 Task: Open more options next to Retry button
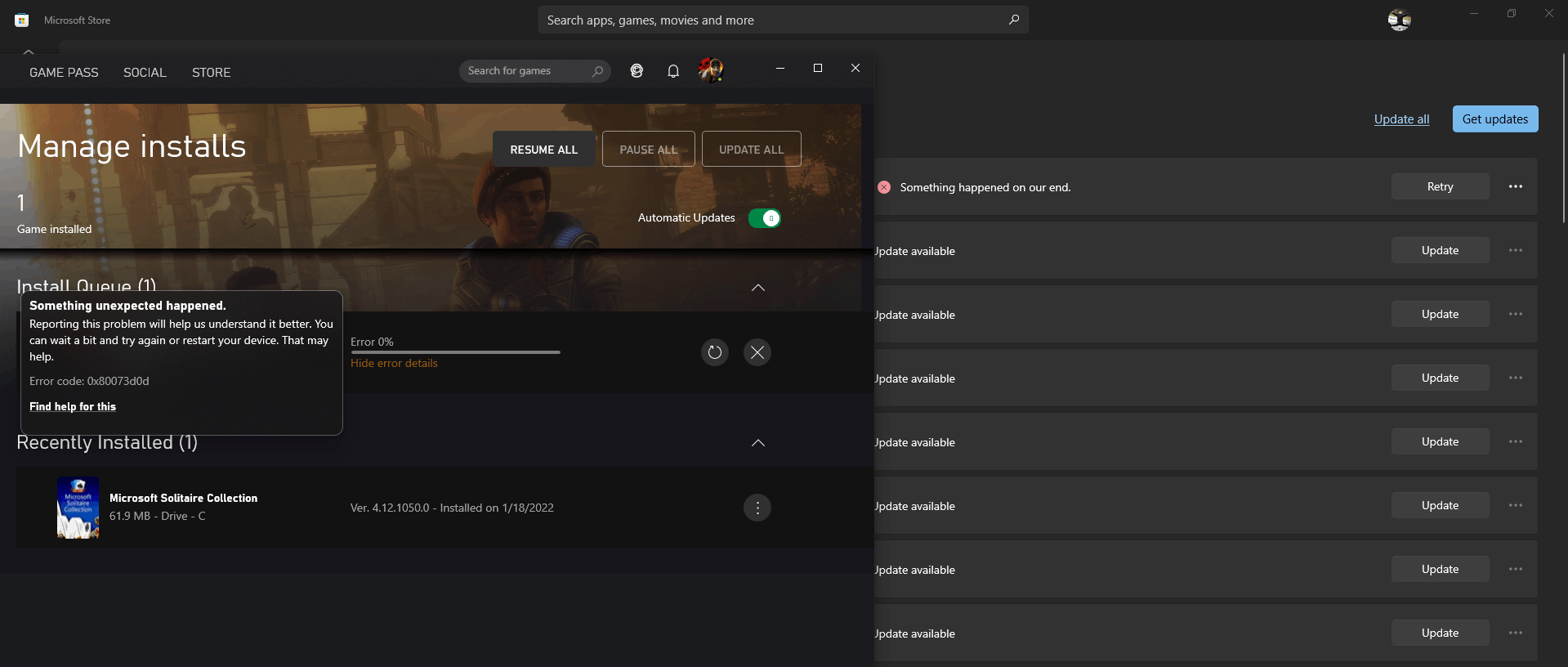1516,186
